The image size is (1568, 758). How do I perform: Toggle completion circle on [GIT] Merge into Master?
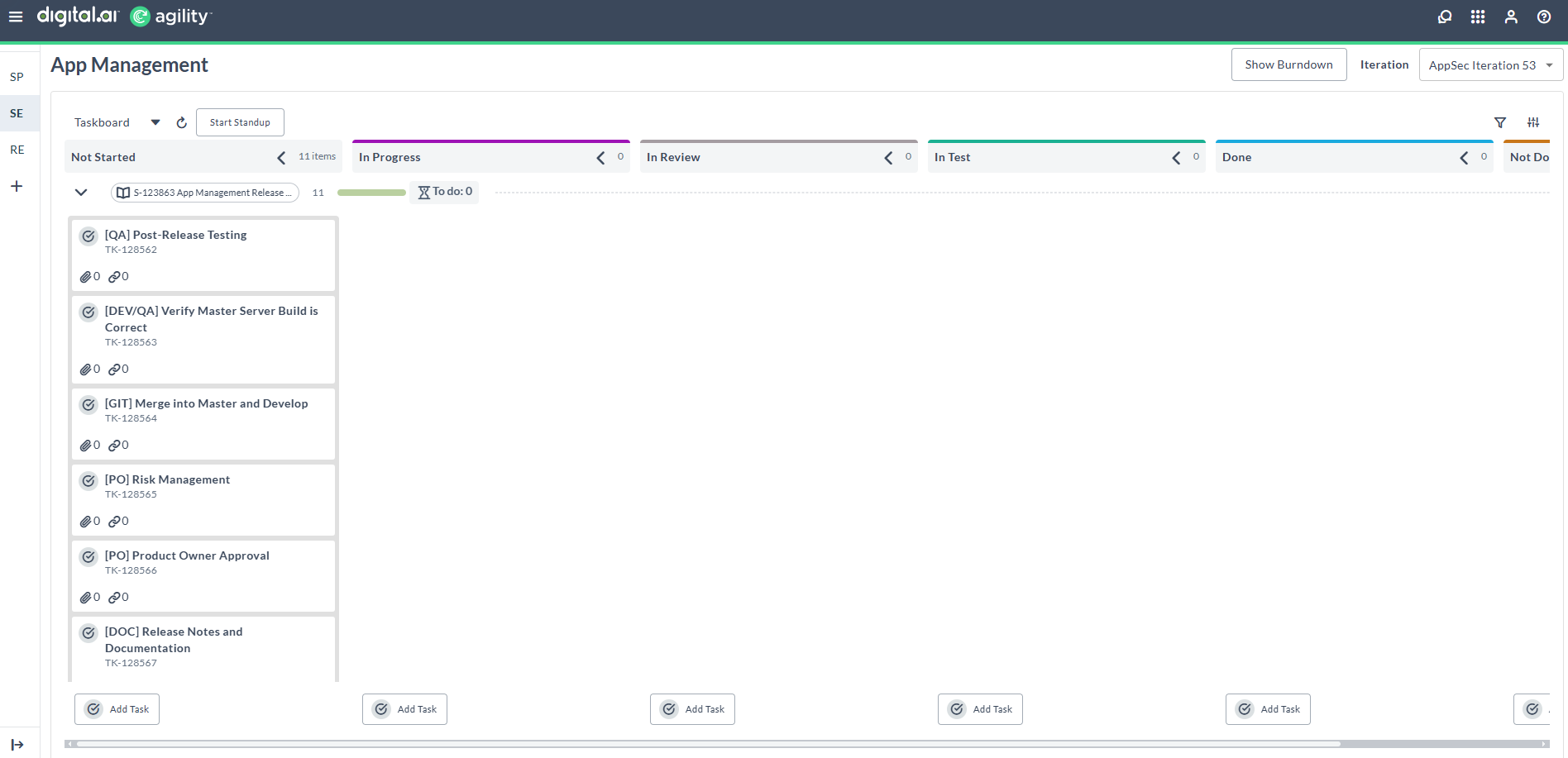tap(88, 404)
